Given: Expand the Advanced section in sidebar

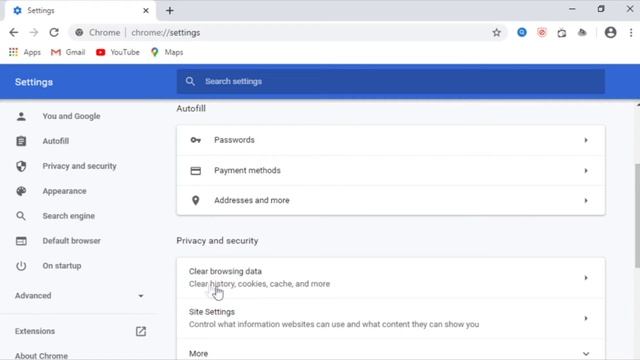Looking at the screenshot, I should pos(80,296).
